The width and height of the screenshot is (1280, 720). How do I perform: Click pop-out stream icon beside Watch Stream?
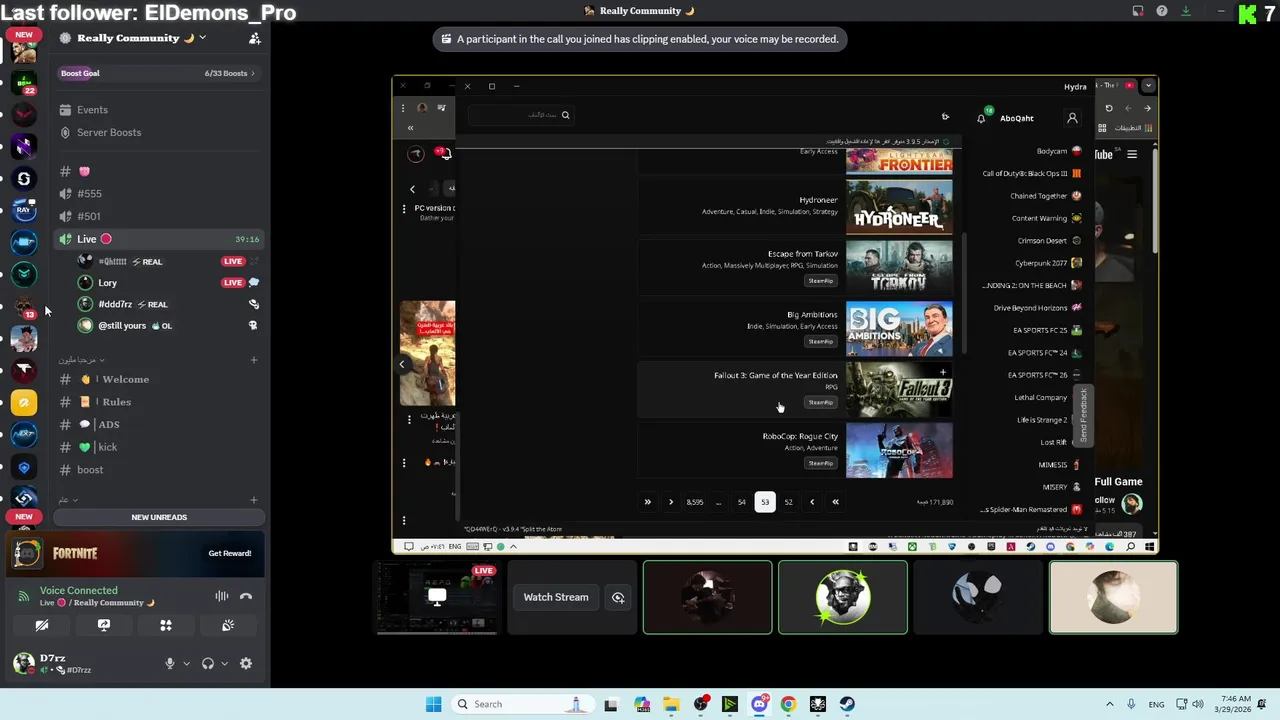(x=618, y=597)
